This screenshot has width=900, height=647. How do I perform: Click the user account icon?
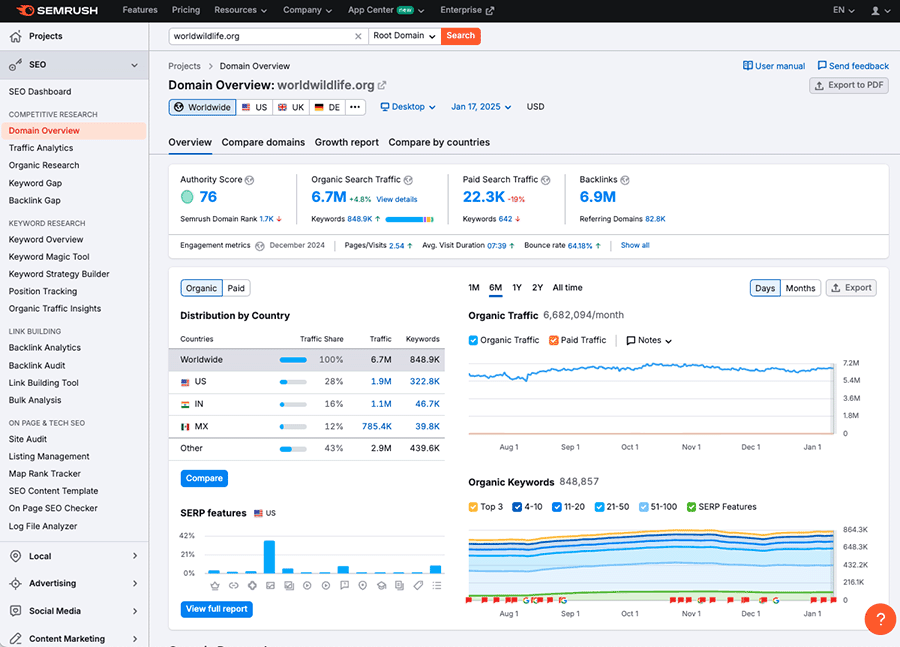pos(875,10)
